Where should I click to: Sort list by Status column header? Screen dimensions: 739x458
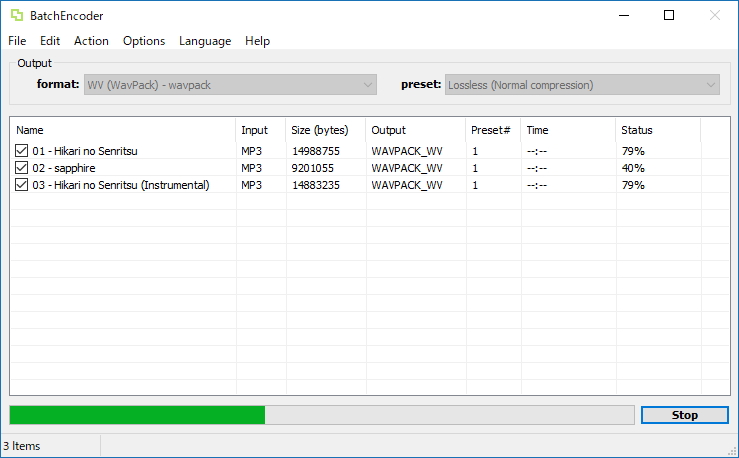click(x=658, y=130)
